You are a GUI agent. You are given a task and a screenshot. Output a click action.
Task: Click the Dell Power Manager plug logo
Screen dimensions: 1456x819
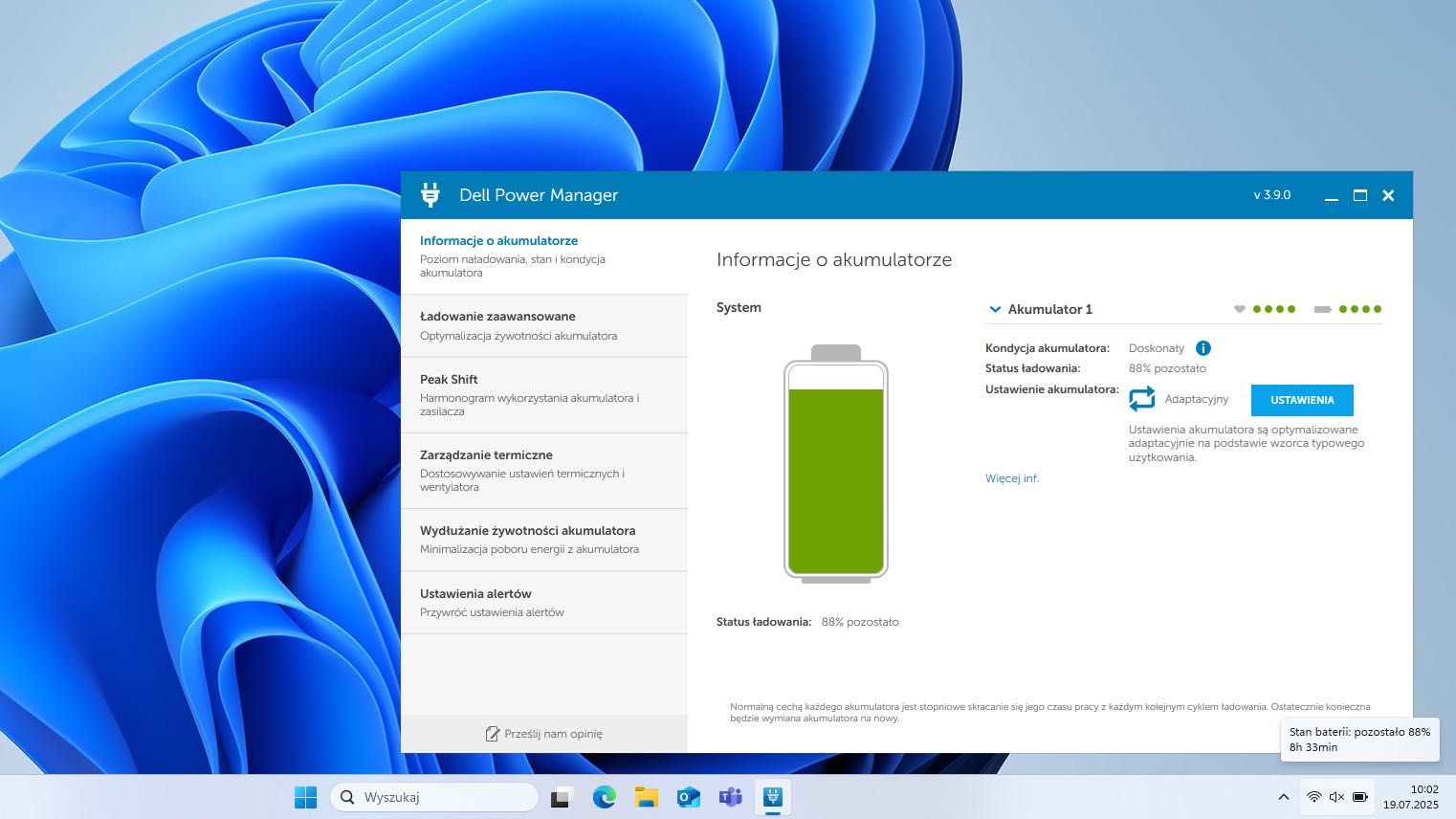(430, 195)
